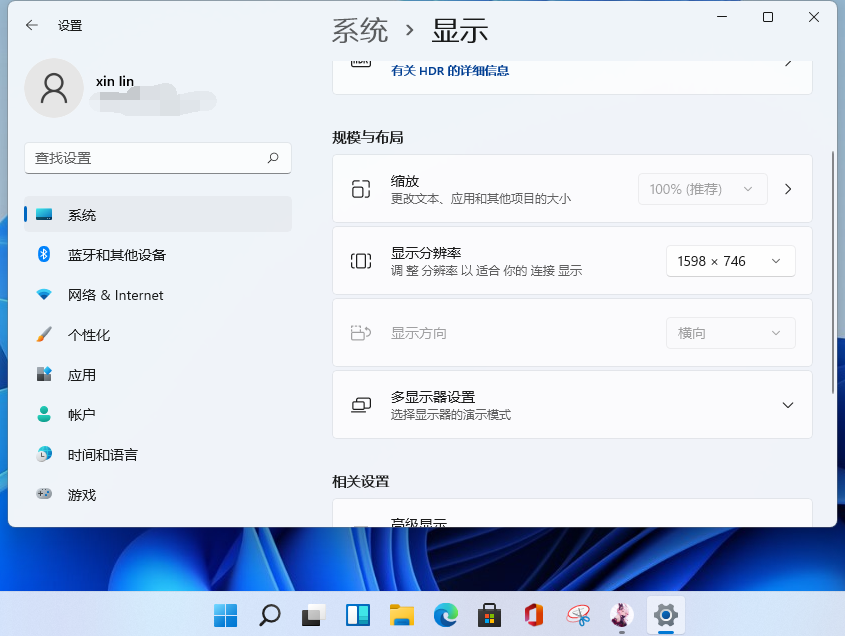
Task: Open the 有关 HDR 的详细信息 link
Action: (450, 71)
